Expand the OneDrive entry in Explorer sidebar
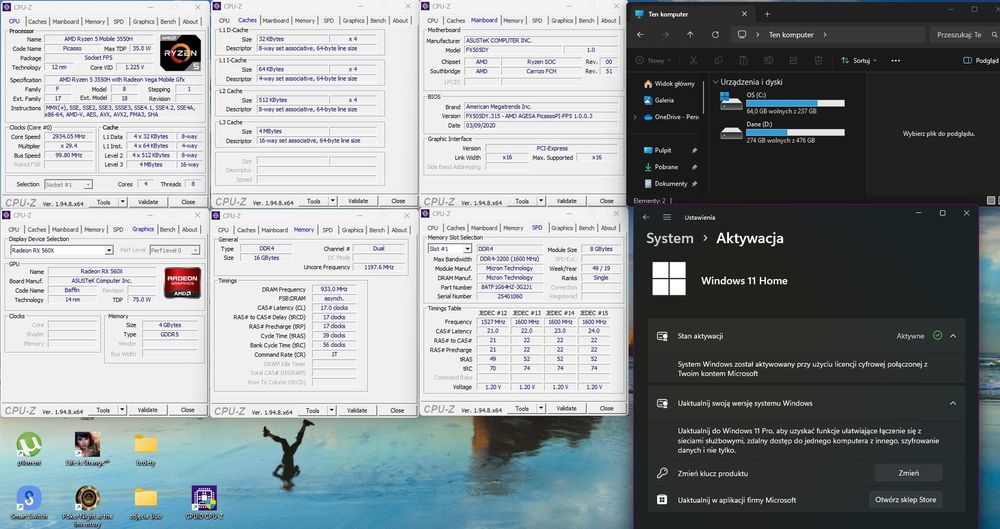The height and width of the screenshot is (529, 1000). tap(635, 117)
